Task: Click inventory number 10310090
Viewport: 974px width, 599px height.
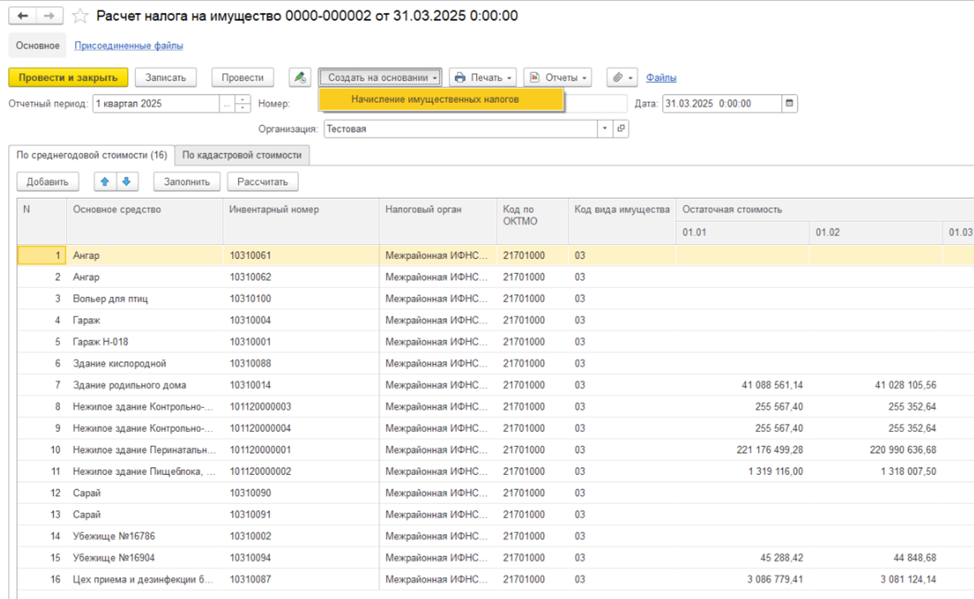Action: pos(250,493)
